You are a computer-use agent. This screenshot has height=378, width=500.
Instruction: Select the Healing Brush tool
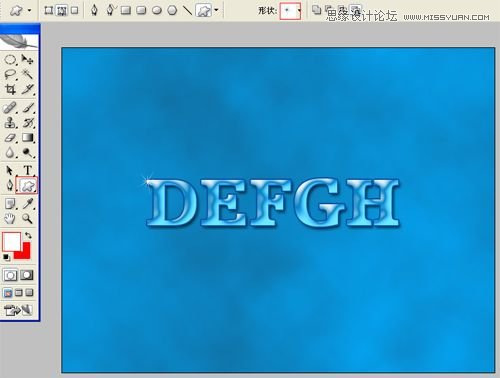[x=10, y=108]
